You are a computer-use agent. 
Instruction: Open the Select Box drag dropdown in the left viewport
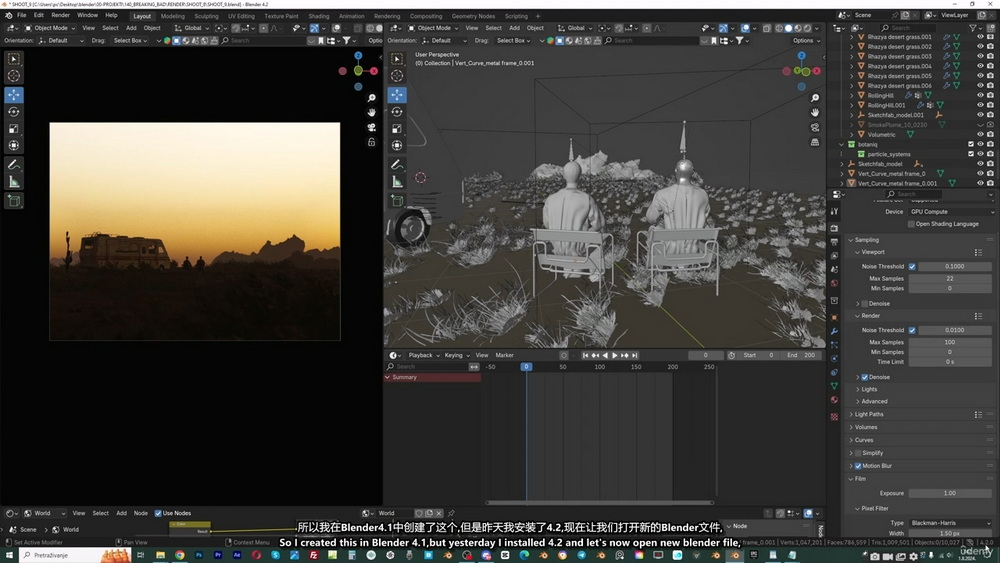tap(131, 40)
